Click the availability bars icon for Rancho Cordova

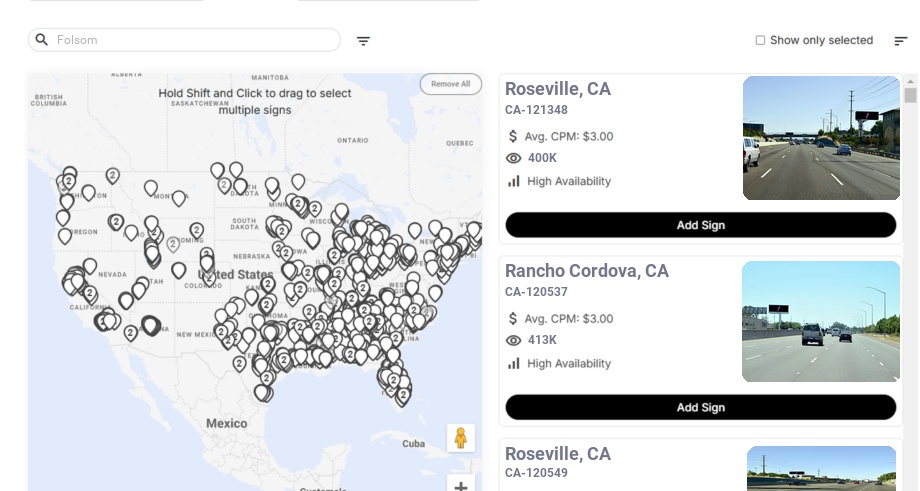point(514,363)
